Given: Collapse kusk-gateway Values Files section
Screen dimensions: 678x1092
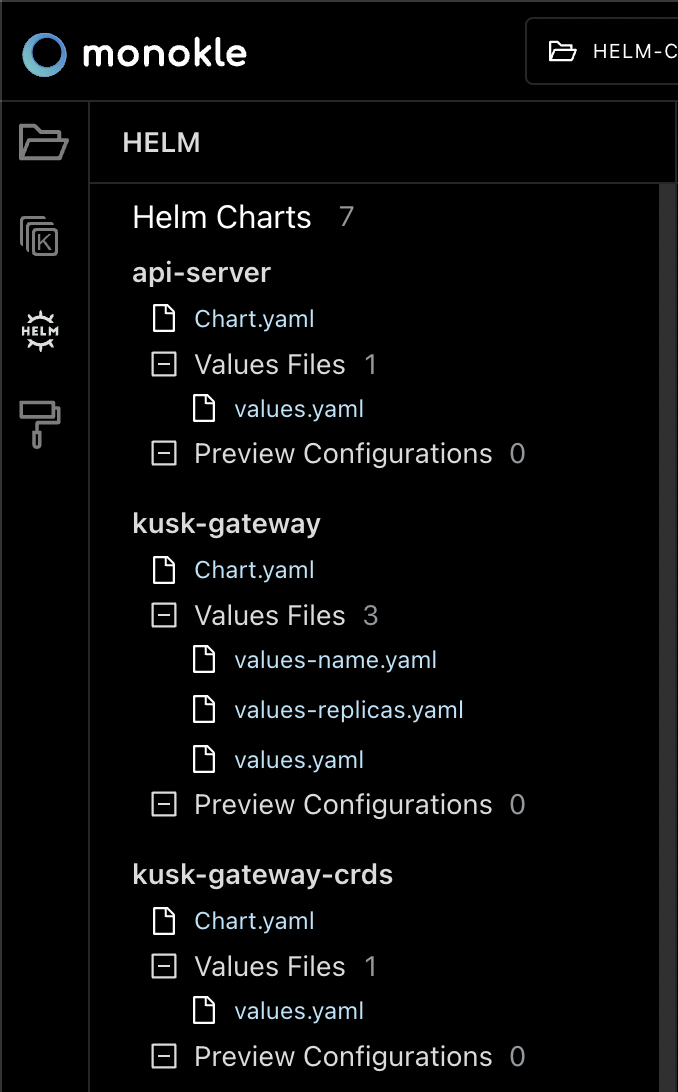Looking at the screenshot, I should tap(164, 615).
